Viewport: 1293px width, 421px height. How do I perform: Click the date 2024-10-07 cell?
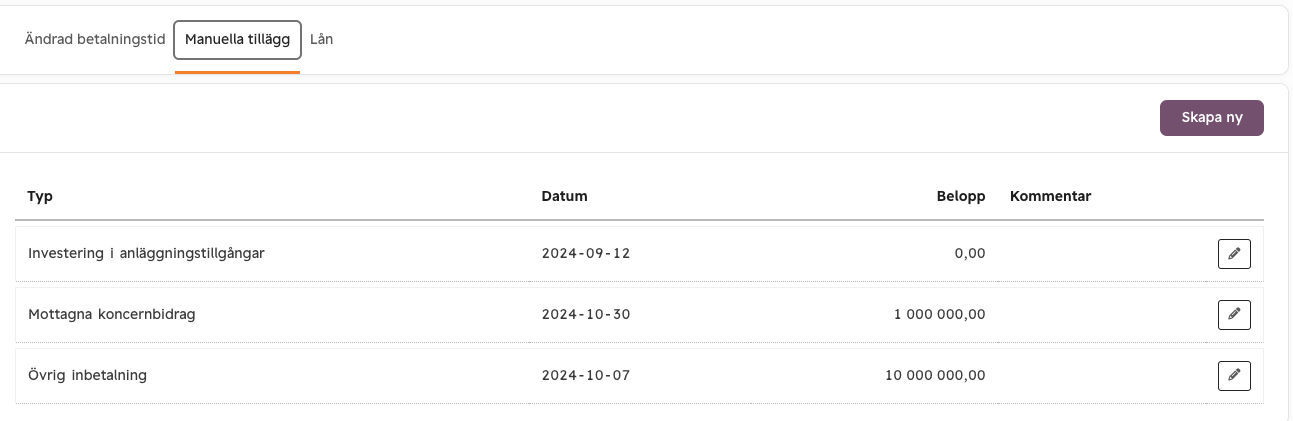point(586,376)
